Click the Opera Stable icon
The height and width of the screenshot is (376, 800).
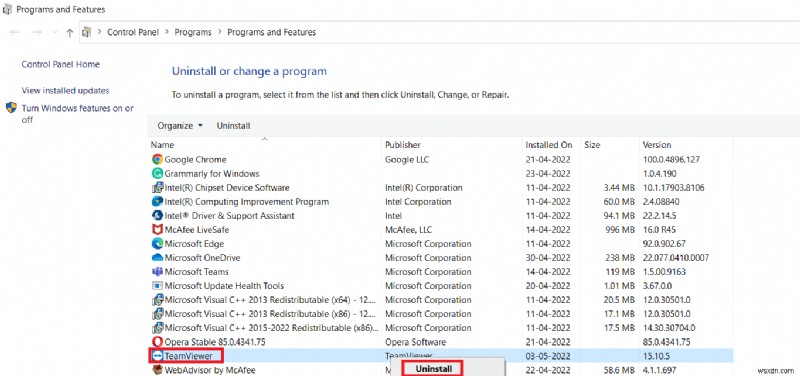click(x=157, y=342)
